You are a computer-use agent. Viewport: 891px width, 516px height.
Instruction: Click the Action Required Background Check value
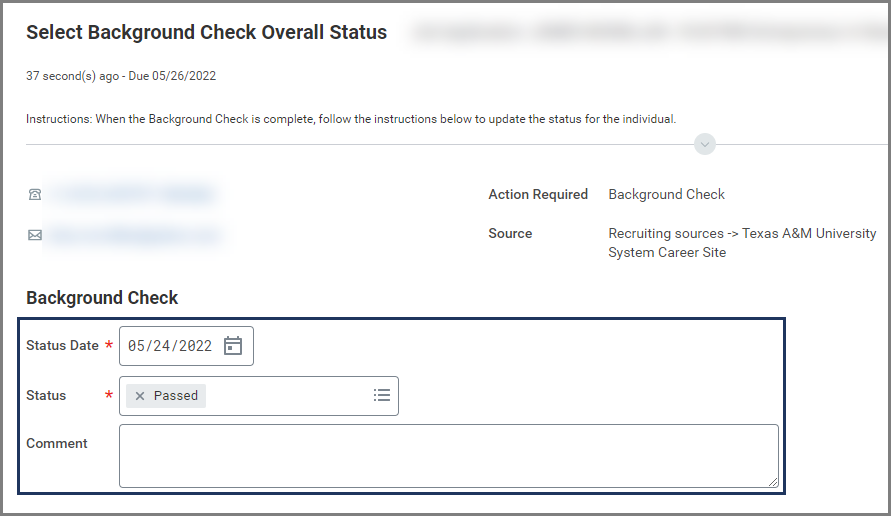(x=666, y=195)
